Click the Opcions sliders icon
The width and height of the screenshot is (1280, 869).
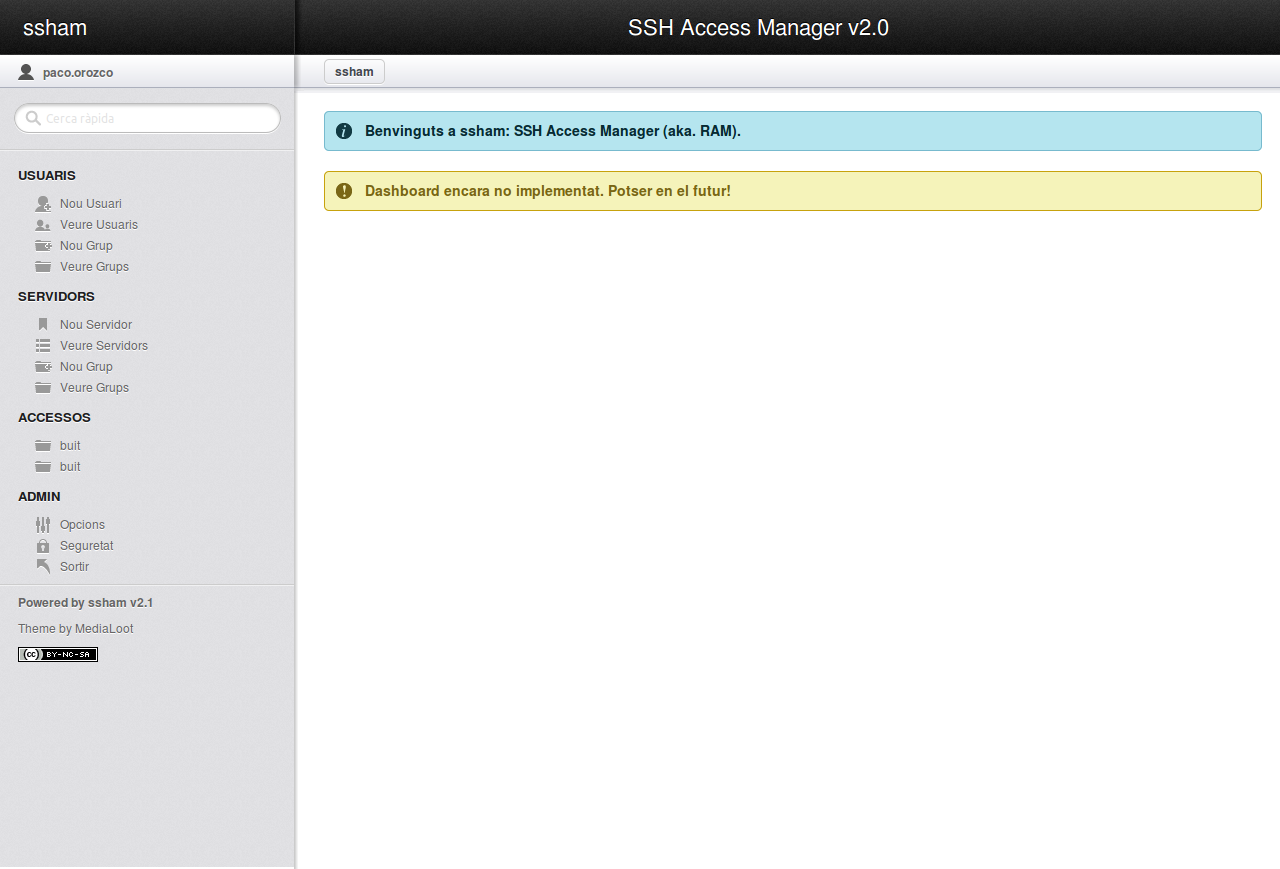tap(43, 524)
